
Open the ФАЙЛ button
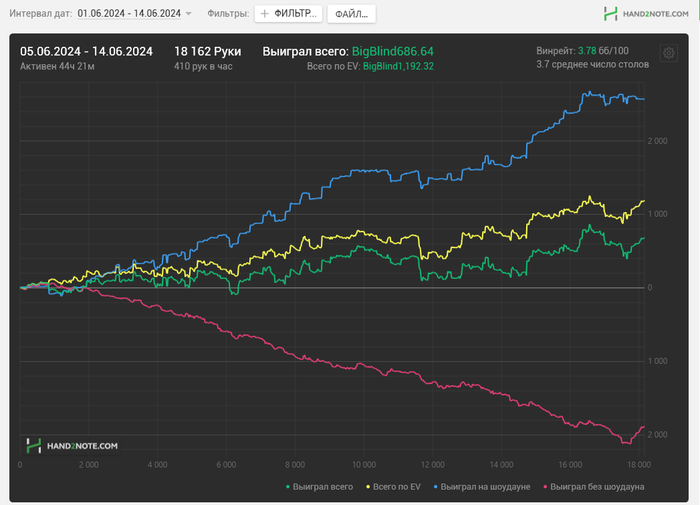tap(351, 14)
